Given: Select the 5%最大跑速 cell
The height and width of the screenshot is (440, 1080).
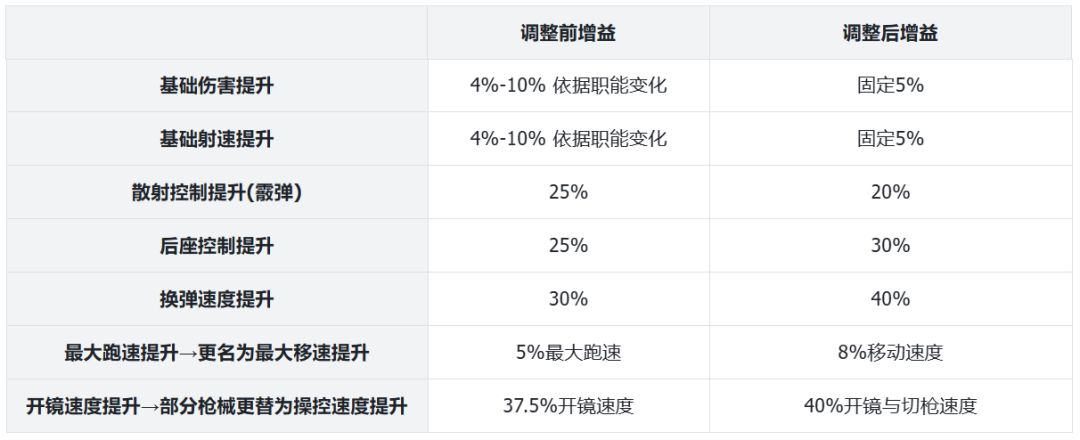Looking at the screenshot, I should point(567,352).
